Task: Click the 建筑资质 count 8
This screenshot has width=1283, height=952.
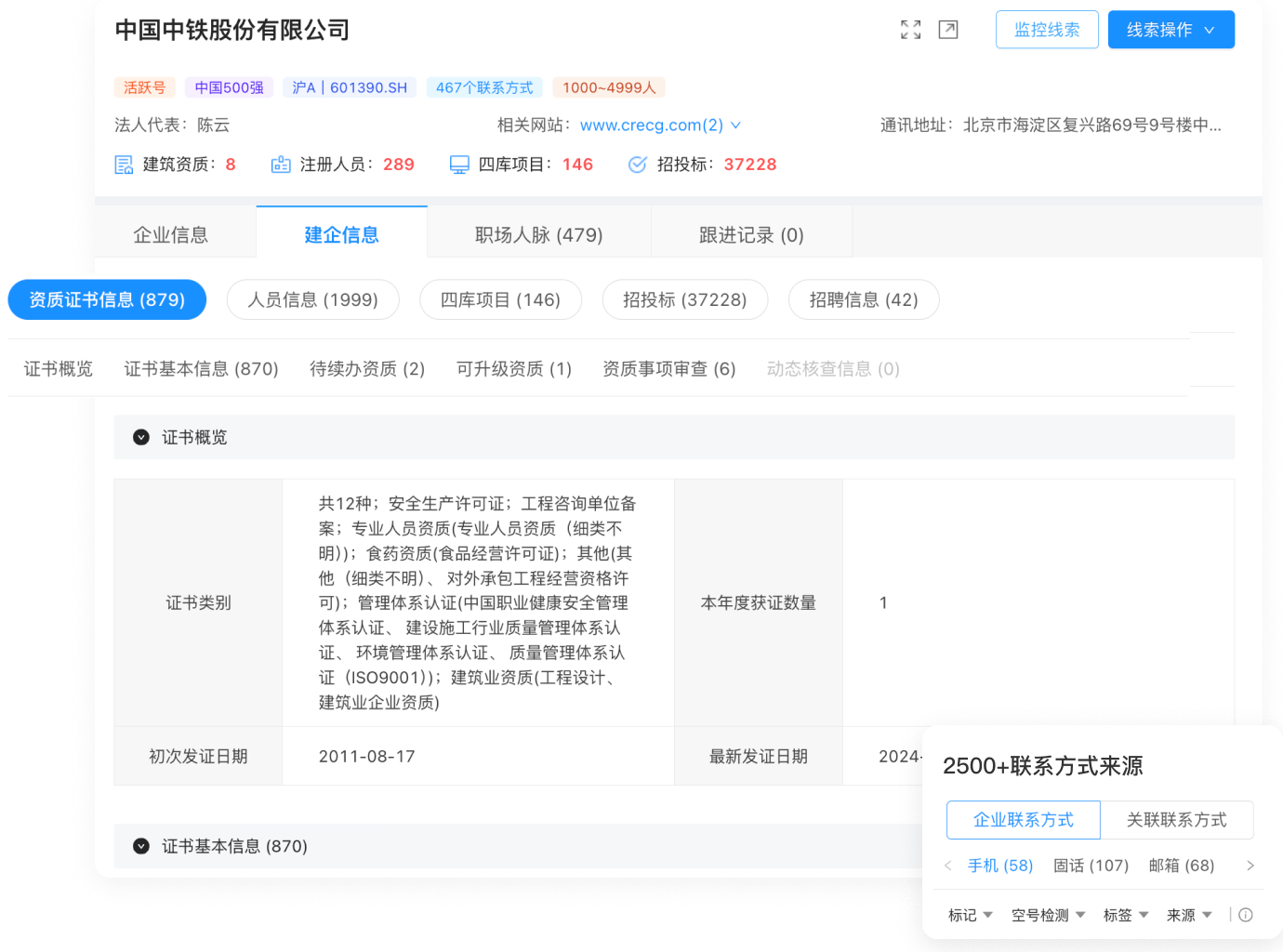Action: (x=231, y=165)
